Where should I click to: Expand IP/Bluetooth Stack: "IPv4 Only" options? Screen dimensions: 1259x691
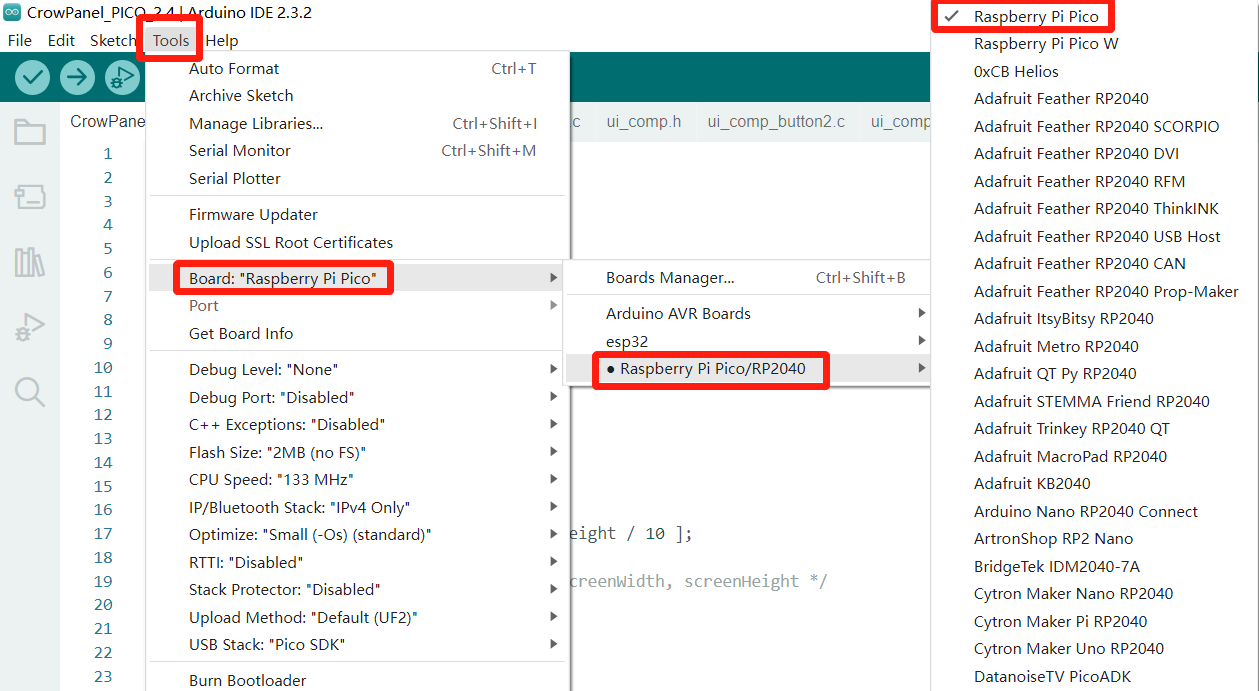click(x=359, y=508)
